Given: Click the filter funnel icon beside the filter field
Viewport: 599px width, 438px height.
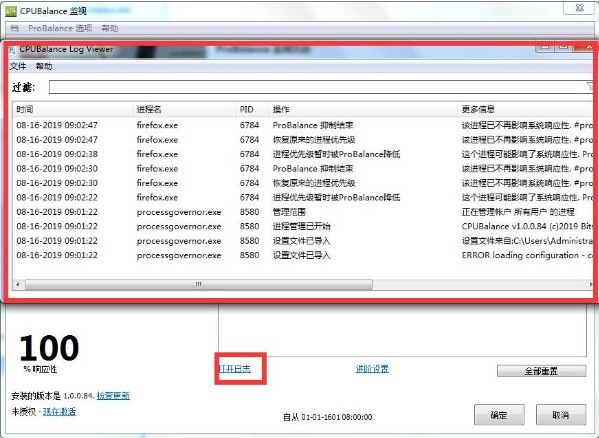Looking at the screenshot, I should coord(590,87).
